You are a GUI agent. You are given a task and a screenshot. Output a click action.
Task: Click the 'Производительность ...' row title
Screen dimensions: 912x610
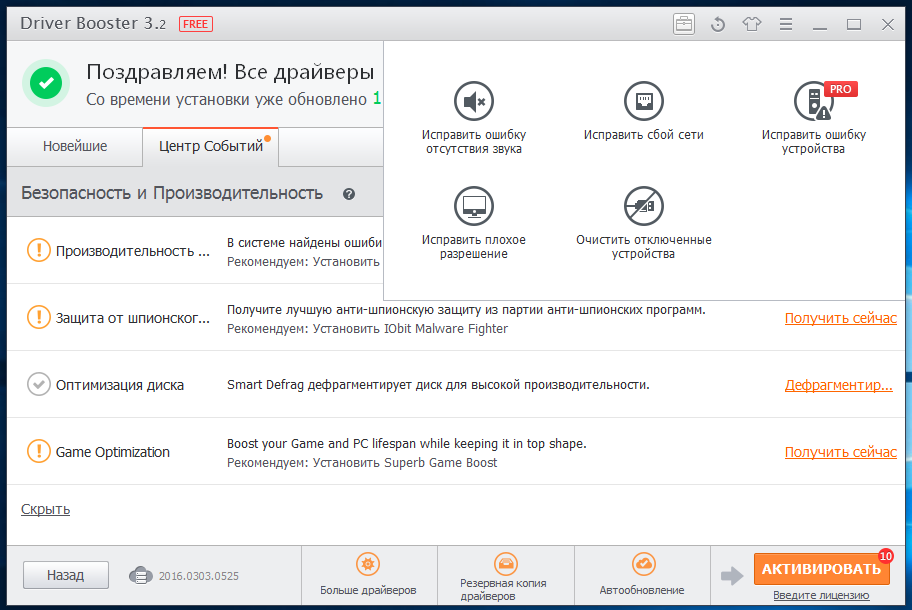(133, 251)
